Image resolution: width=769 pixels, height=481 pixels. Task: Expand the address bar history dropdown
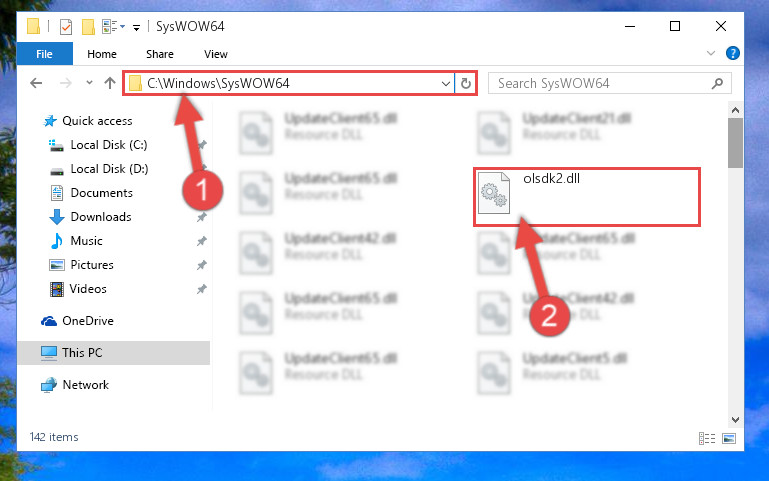click(445, 83)
